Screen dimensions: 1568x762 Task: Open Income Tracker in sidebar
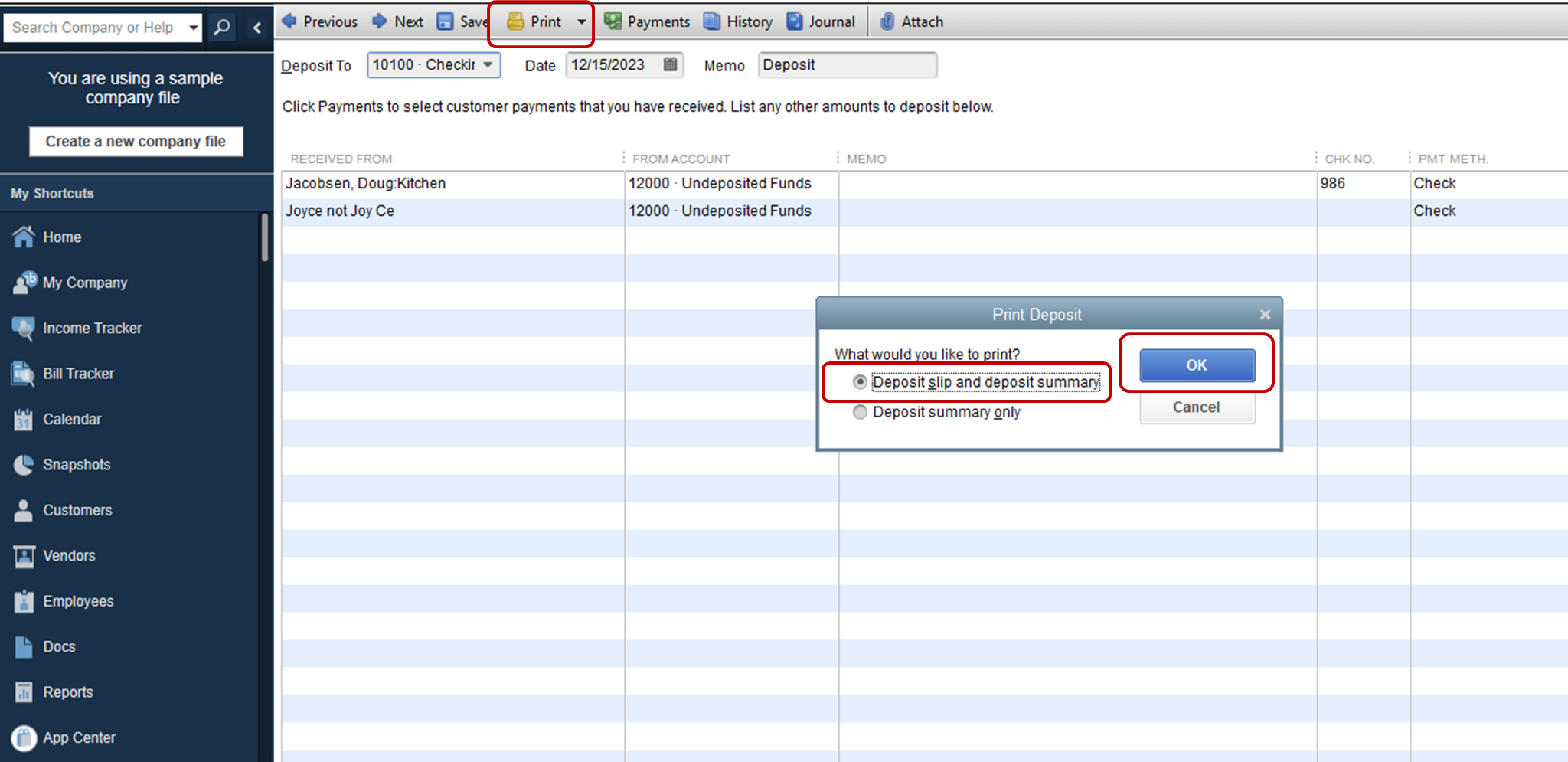tap(92, 328)
